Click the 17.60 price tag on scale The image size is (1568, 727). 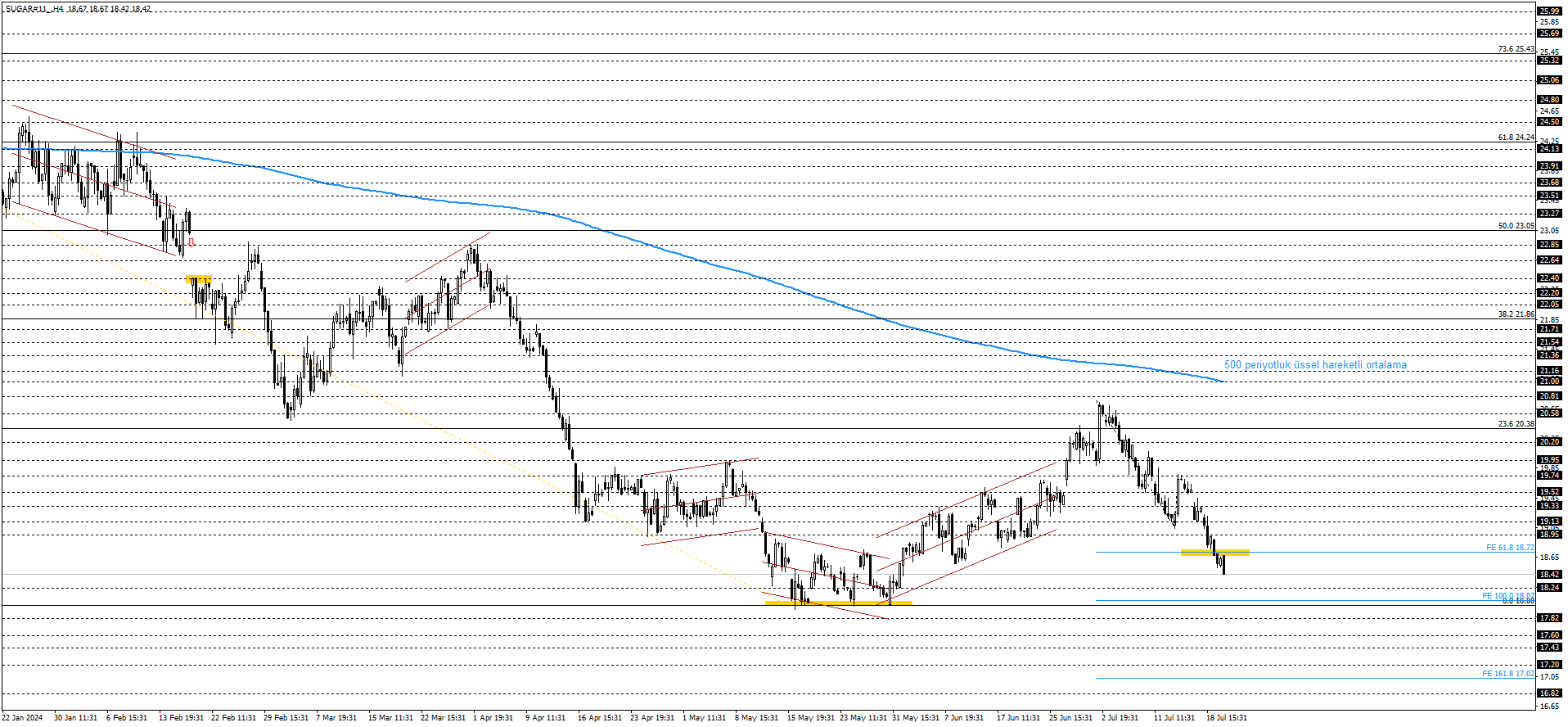[1549, 635]
